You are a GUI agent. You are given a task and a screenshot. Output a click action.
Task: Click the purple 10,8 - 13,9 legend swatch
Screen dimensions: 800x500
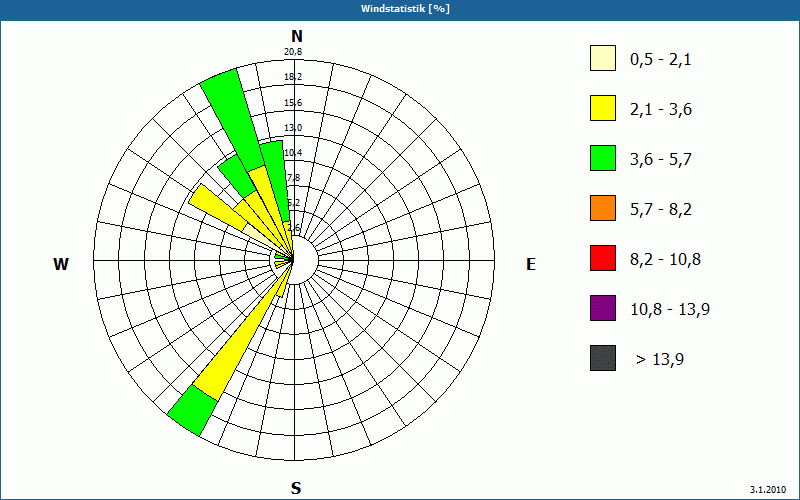[603, 308]
